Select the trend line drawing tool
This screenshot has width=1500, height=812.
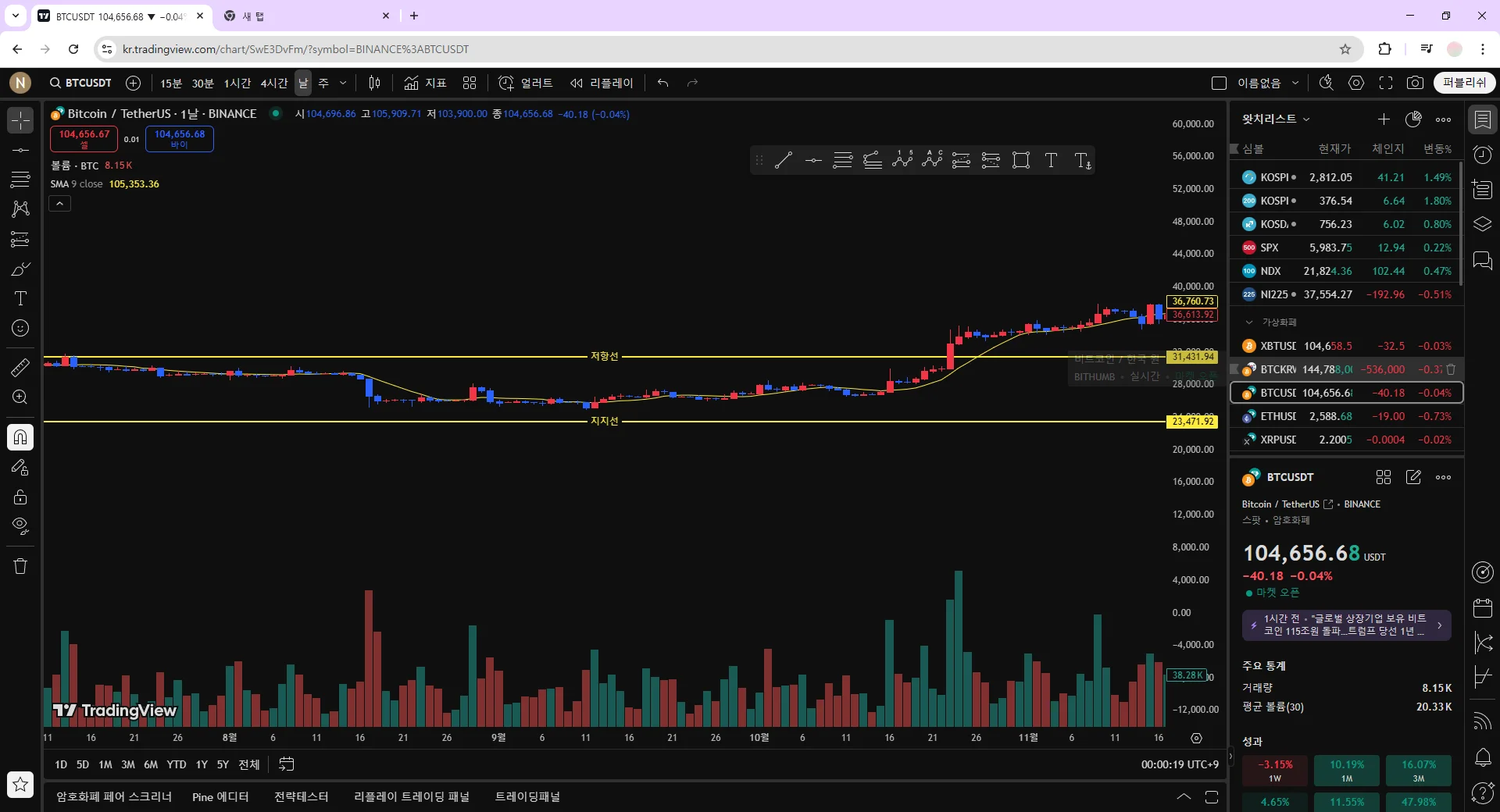coord(20,150)
